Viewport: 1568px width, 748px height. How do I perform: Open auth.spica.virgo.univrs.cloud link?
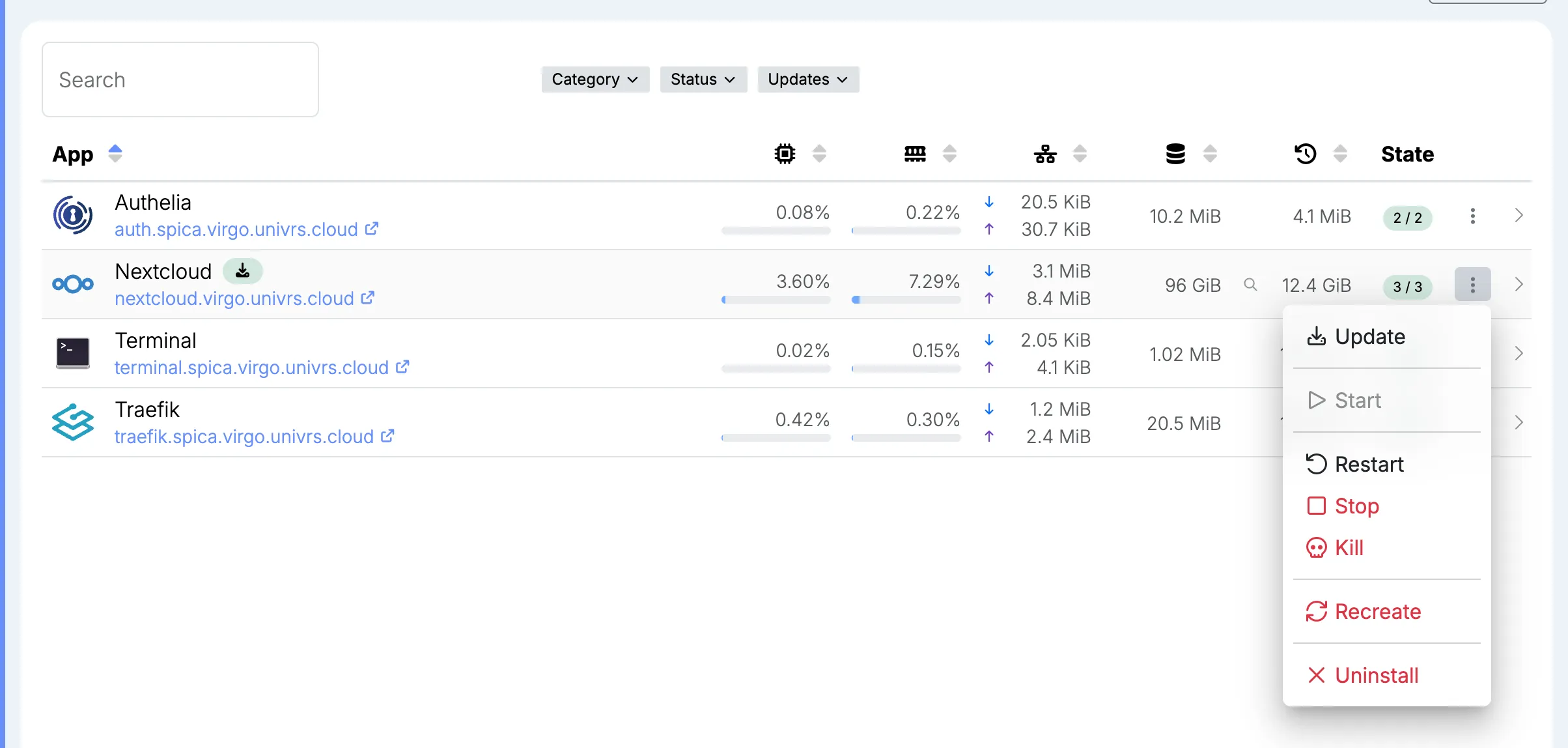pos(236,229)
